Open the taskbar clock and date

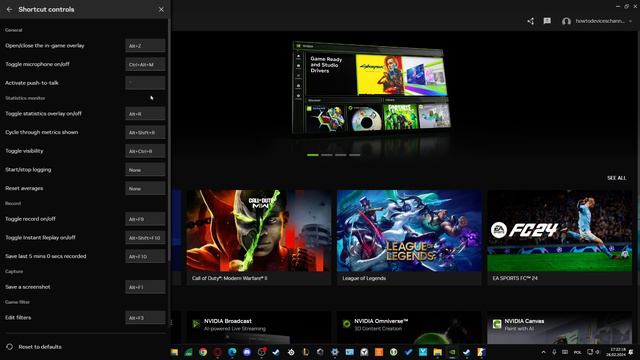pyautogui.click(x=616, y=352)
